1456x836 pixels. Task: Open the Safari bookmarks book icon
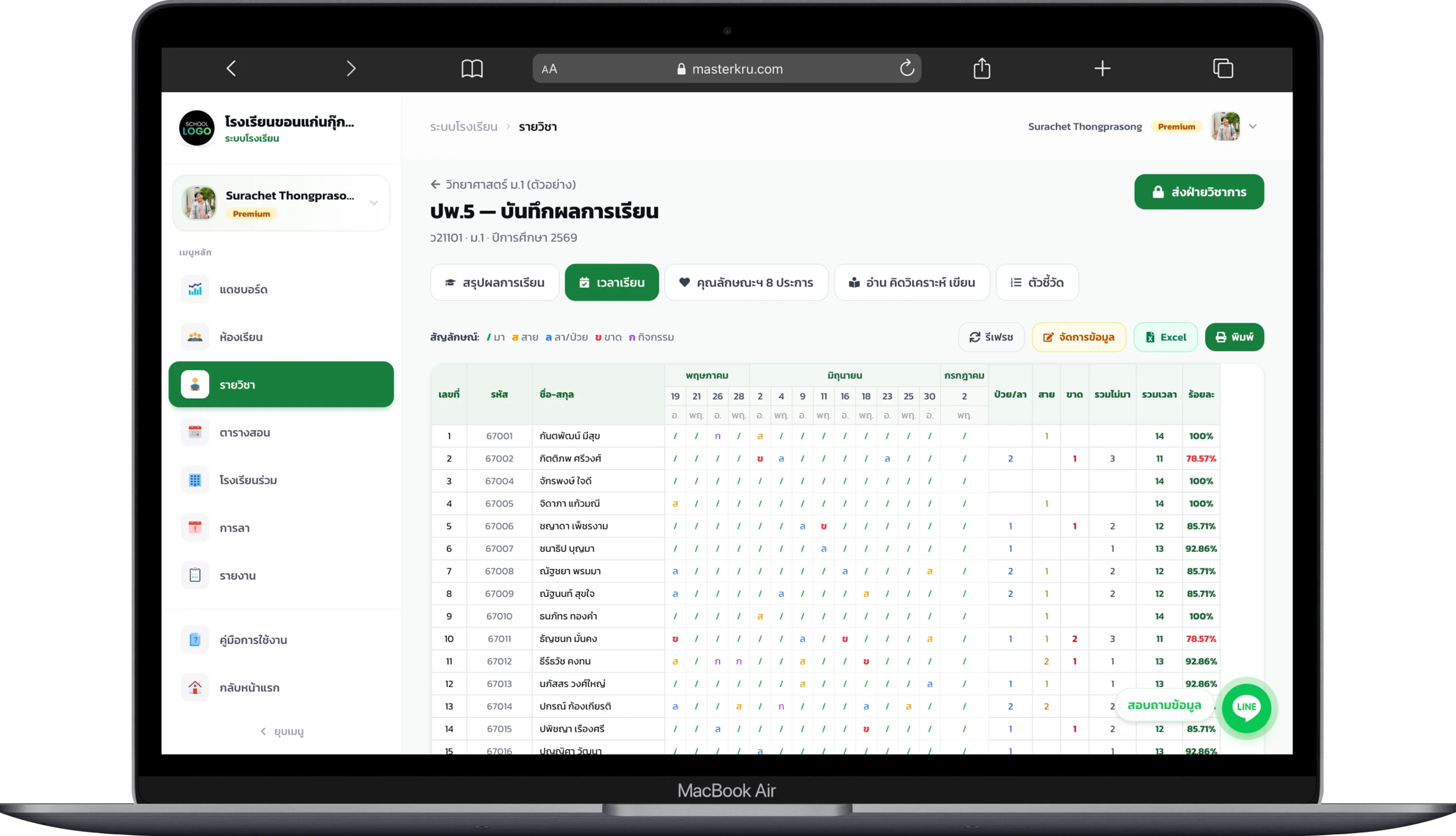pyautogui.click(x=471, y=69)
